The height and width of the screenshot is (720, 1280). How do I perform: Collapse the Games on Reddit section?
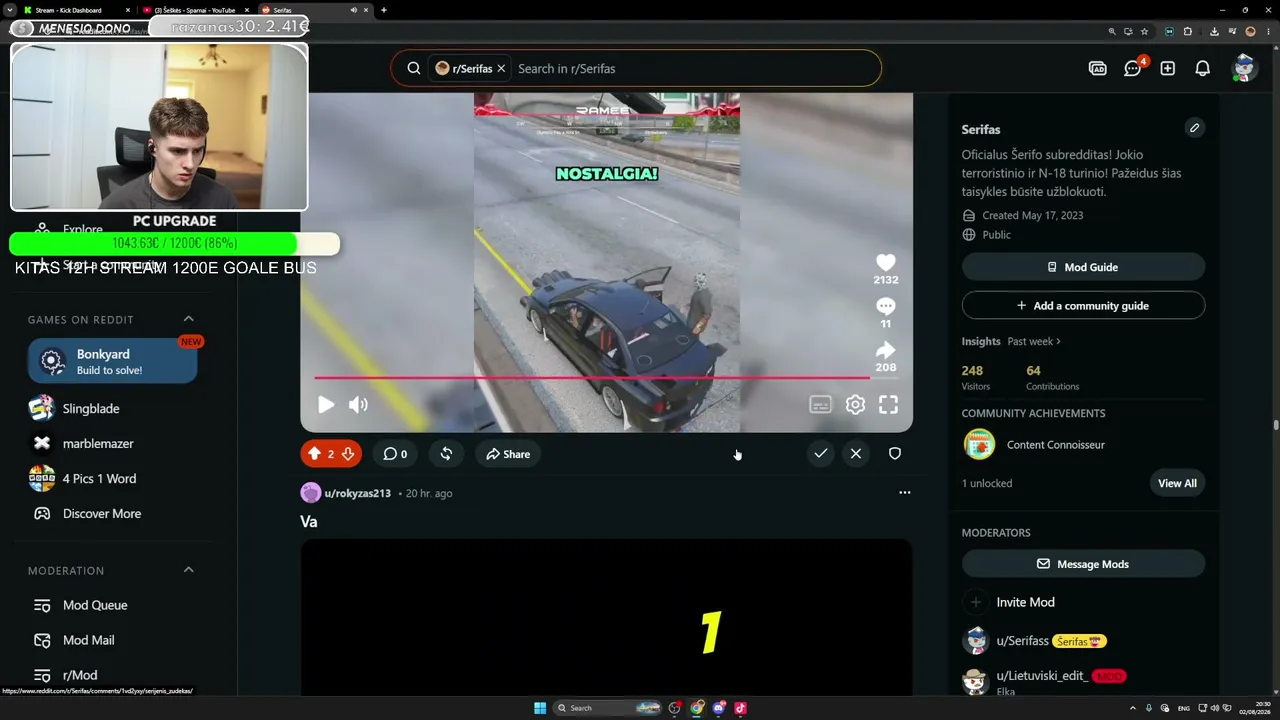click(188, 319)
